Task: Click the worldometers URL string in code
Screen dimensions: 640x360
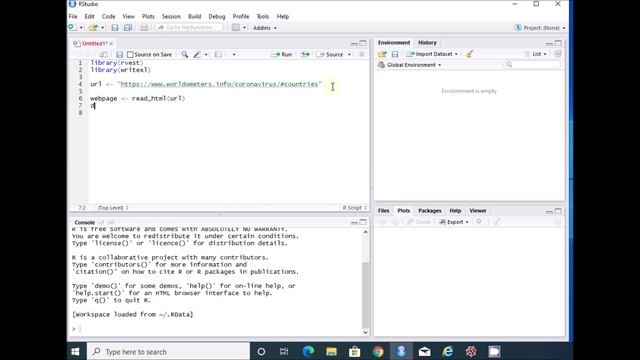Action: [x=220, y=84]
